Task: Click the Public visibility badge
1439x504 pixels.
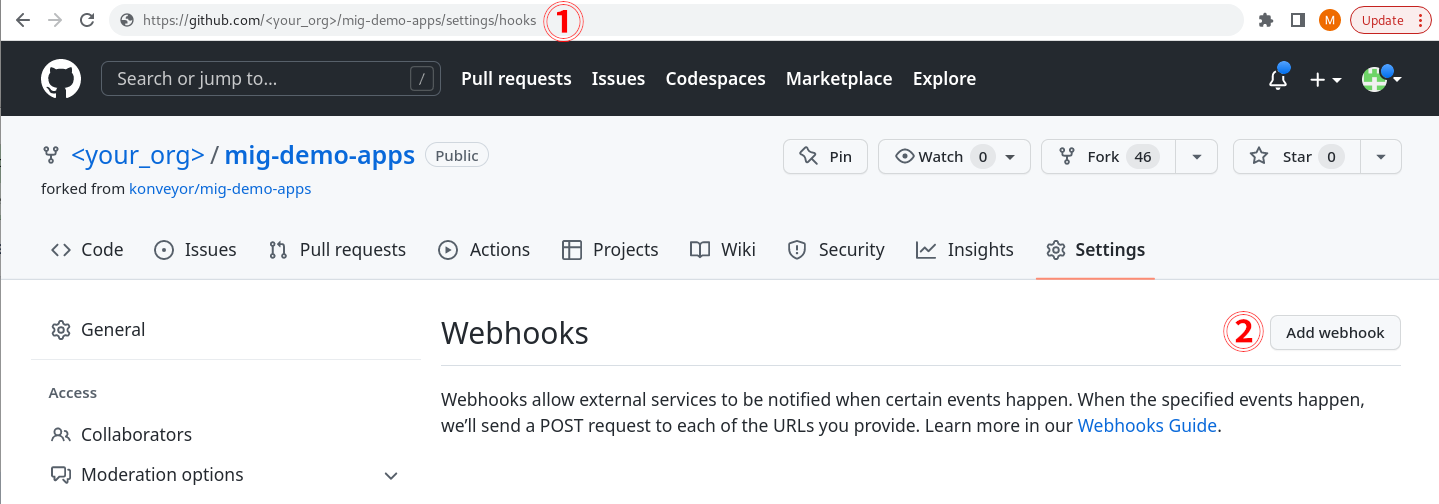Action: pyautogui.click(x=457, y=156)
